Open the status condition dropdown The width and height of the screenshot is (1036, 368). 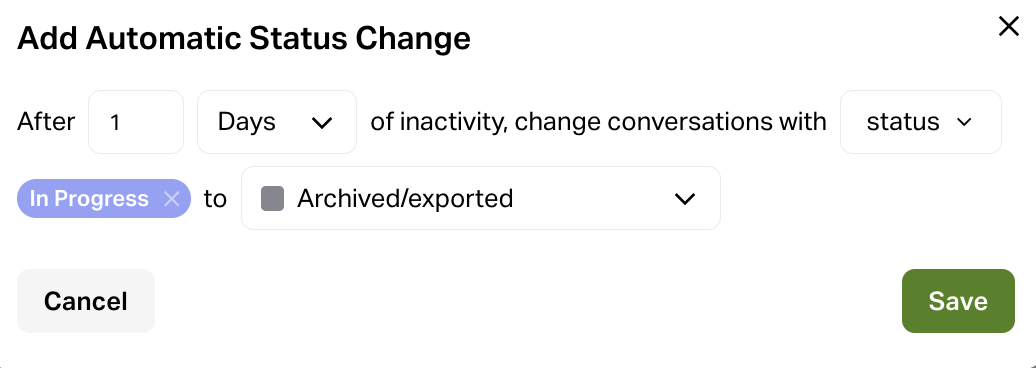(920, 122)
